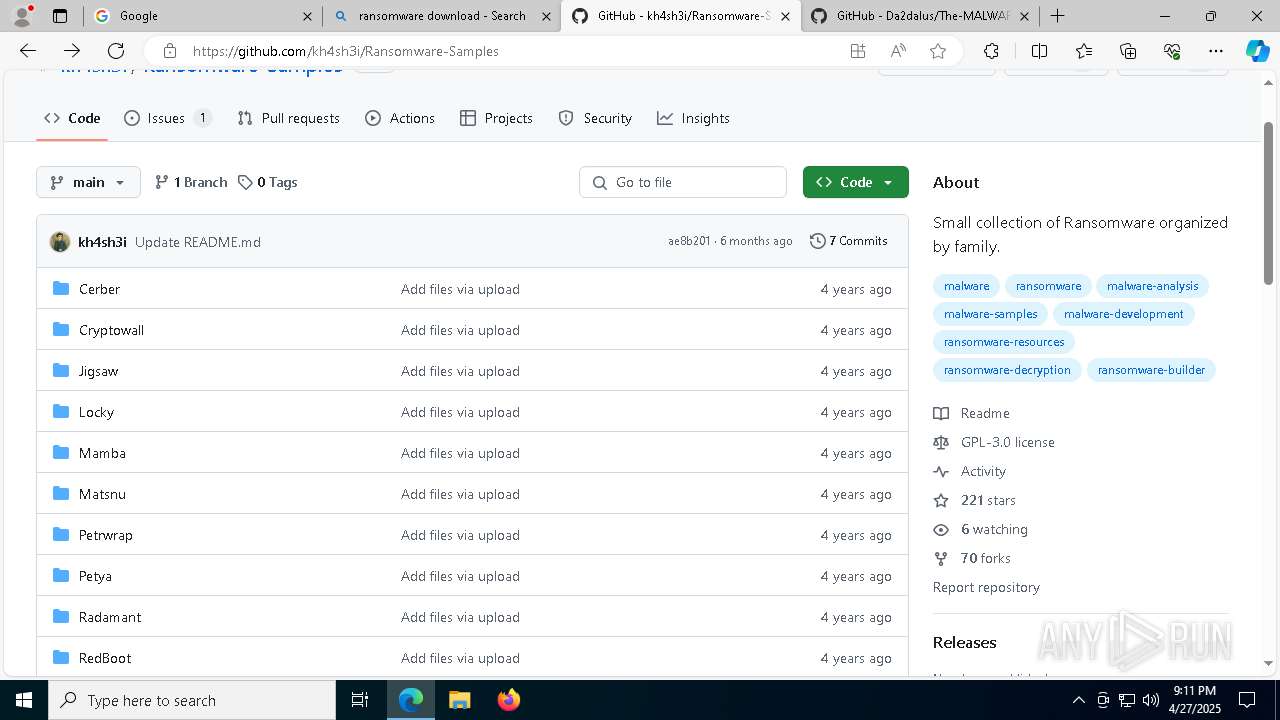Switch to the Google tab

201,16
